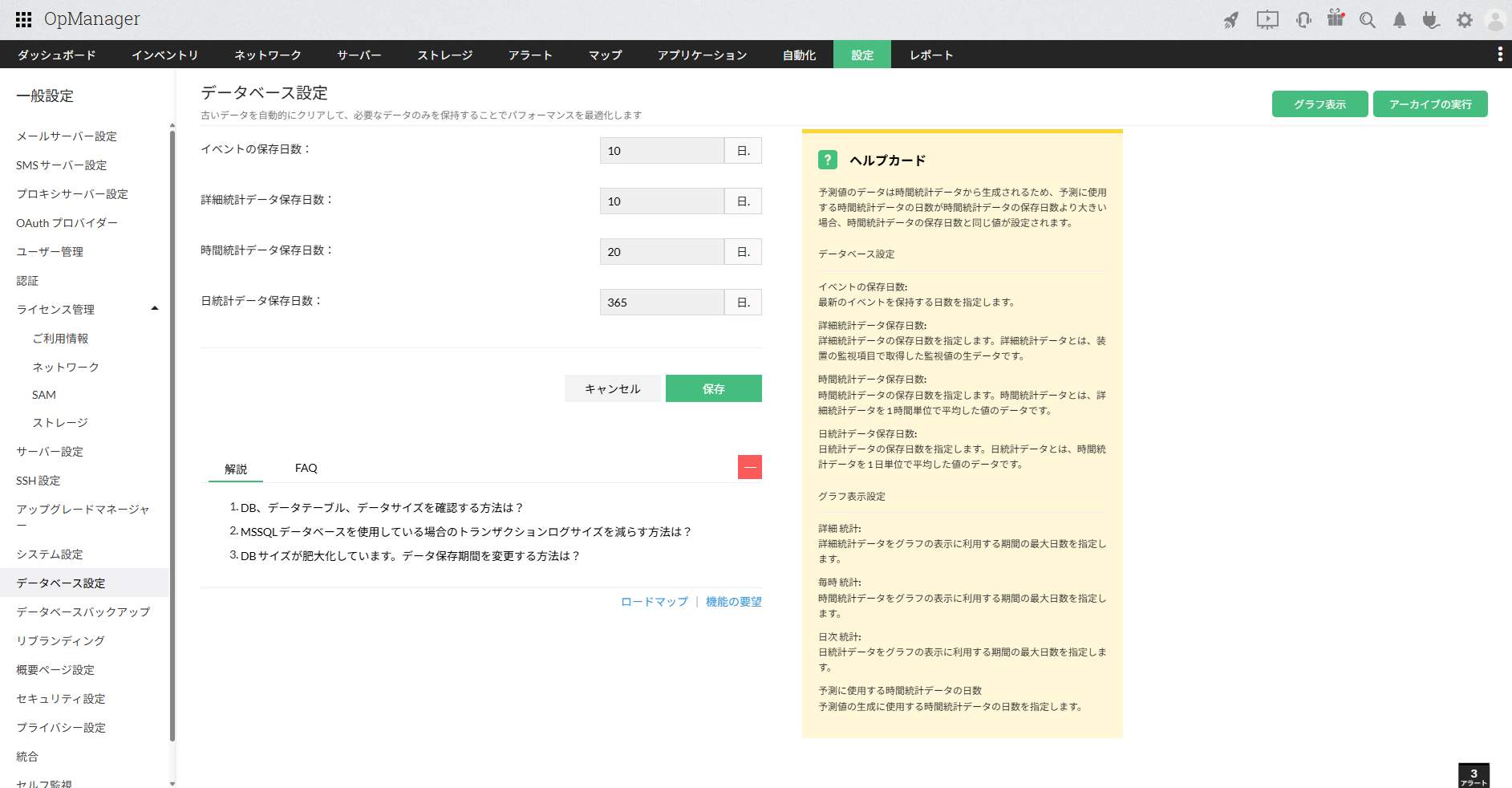Click the rocket icon in the header
Image resolution: width=1512 pixels, height=788 pixels.
[x=1230, y=20]
